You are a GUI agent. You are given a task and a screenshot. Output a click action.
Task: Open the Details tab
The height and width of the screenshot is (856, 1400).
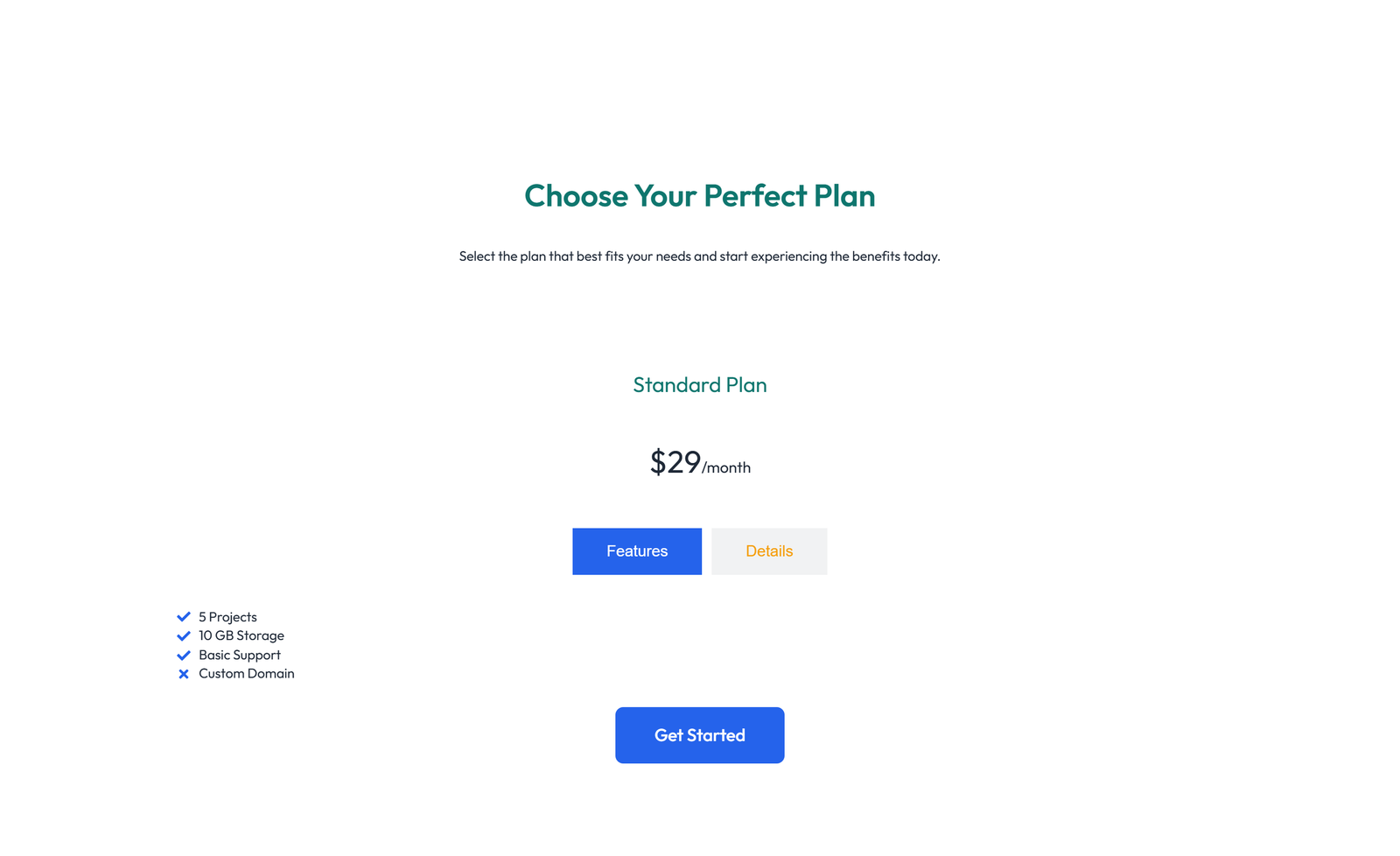(x=769, y=551)
